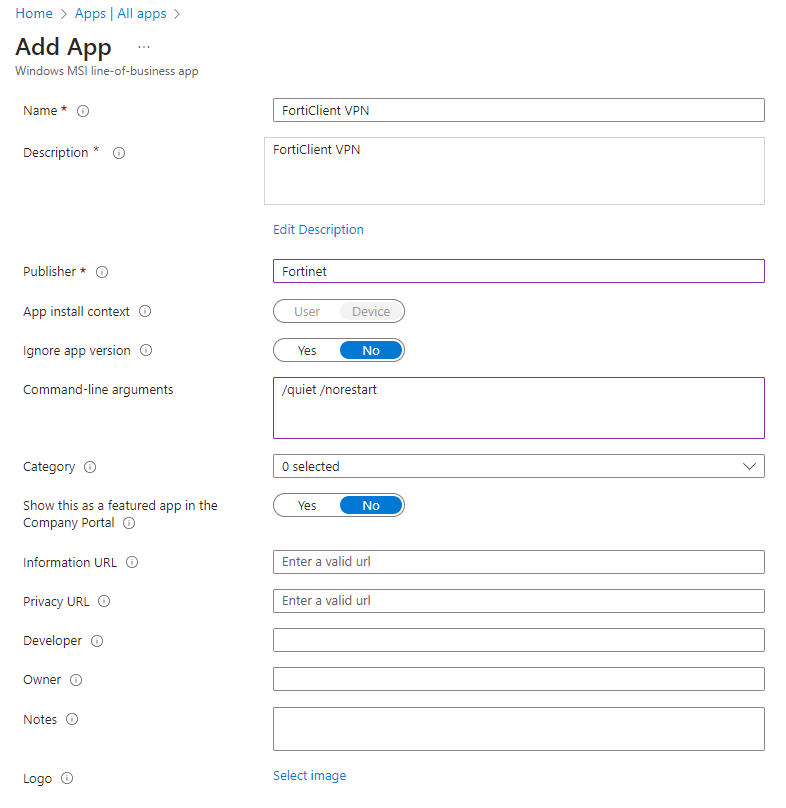Show info icon beside Category
The image size is (786, 808).
pos(90,467)
